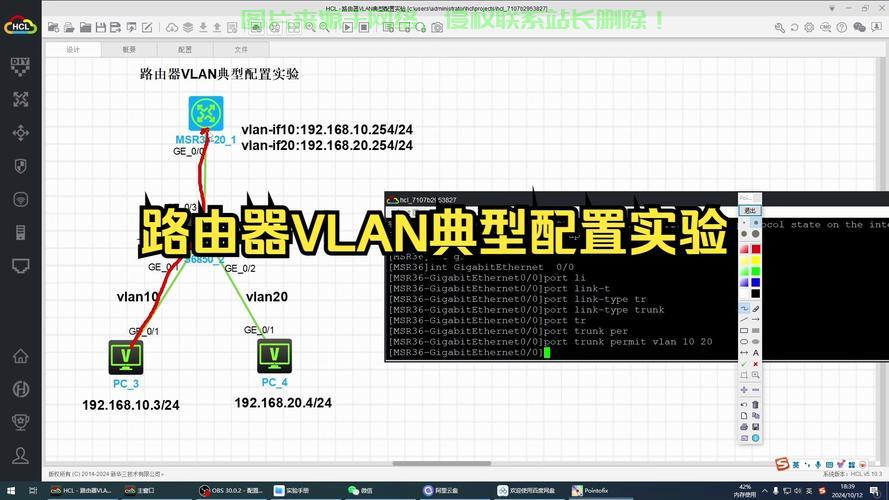Click the save project toolbar icon
Image resolution: width=889 pixels, height=500 pixels.
[x=100, y=27]
